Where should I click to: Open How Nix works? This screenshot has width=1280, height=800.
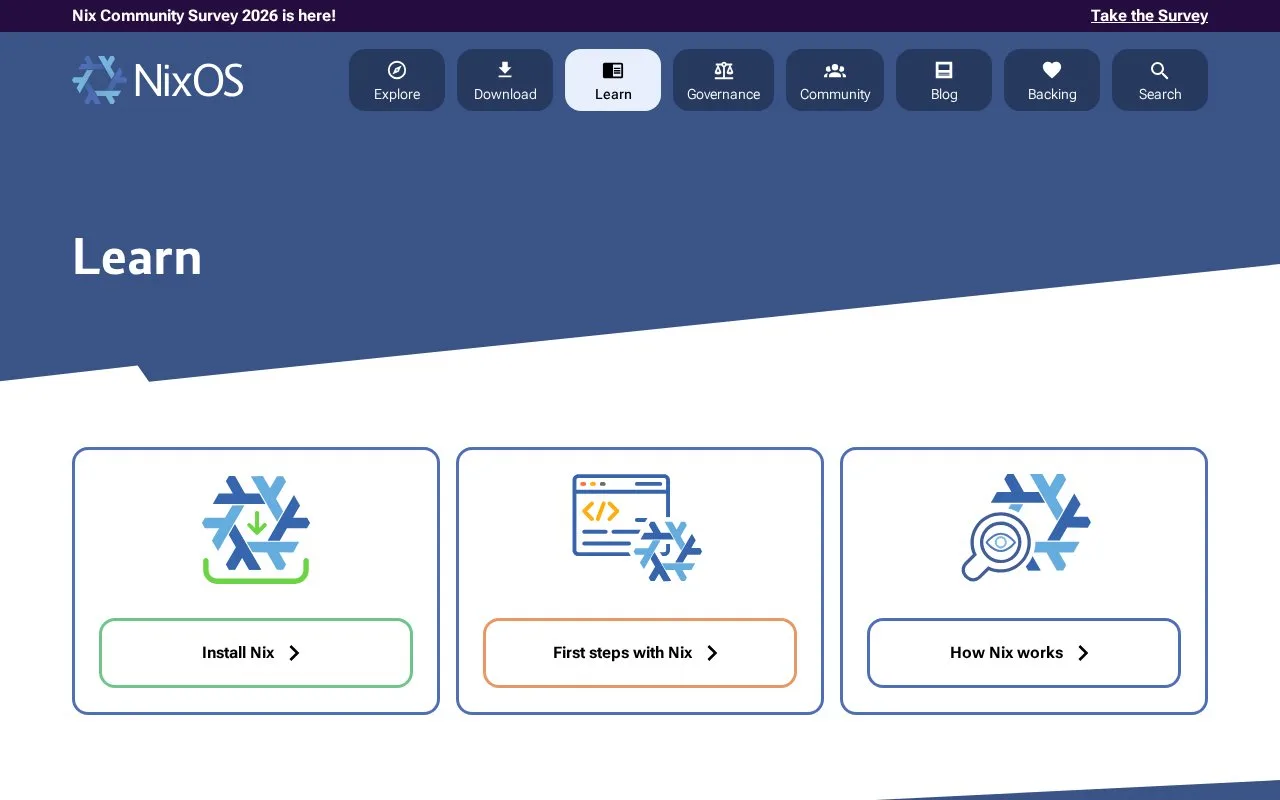click(1024, 653)
